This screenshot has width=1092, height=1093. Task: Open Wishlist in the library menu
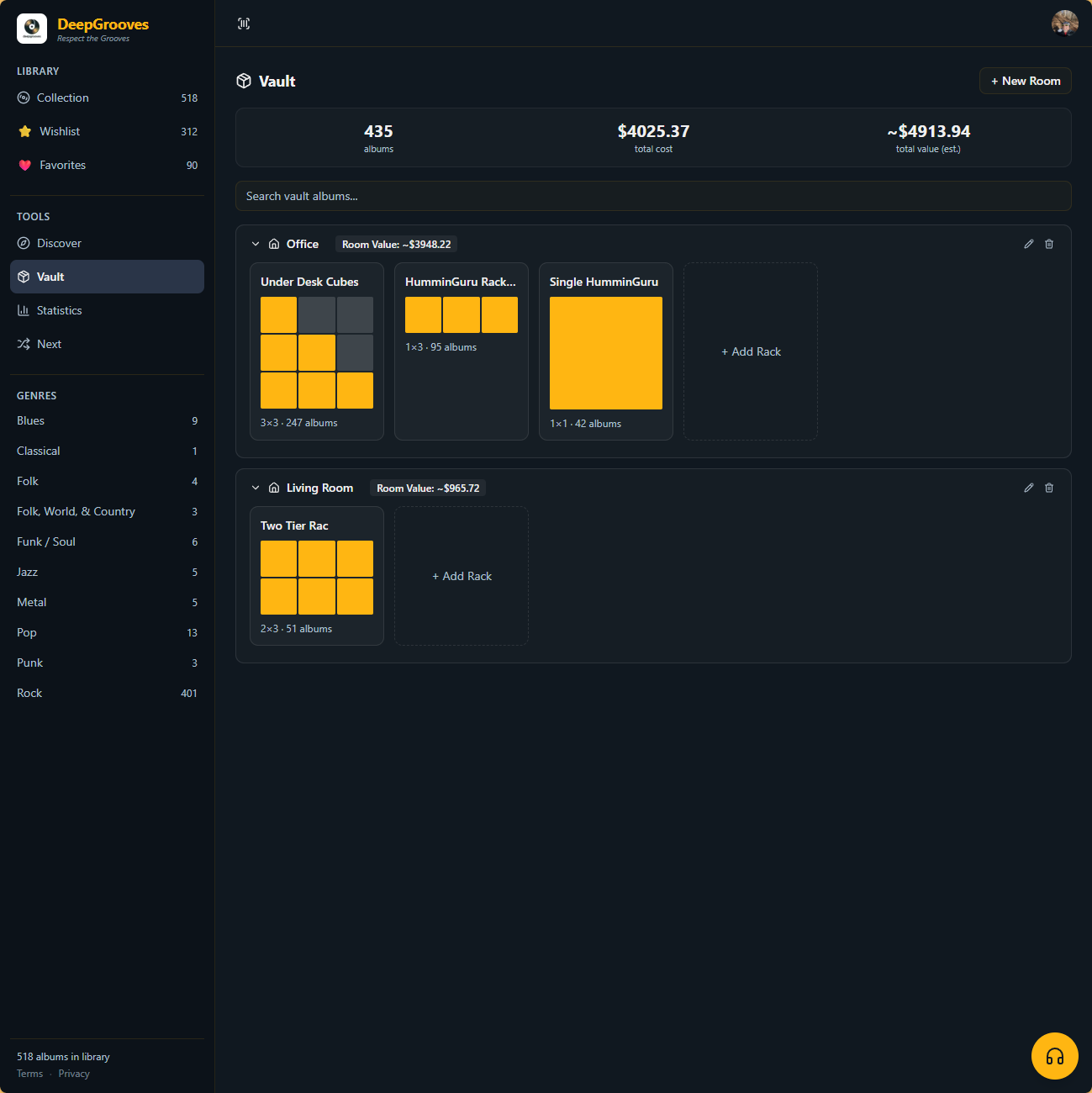coord(107,131)
